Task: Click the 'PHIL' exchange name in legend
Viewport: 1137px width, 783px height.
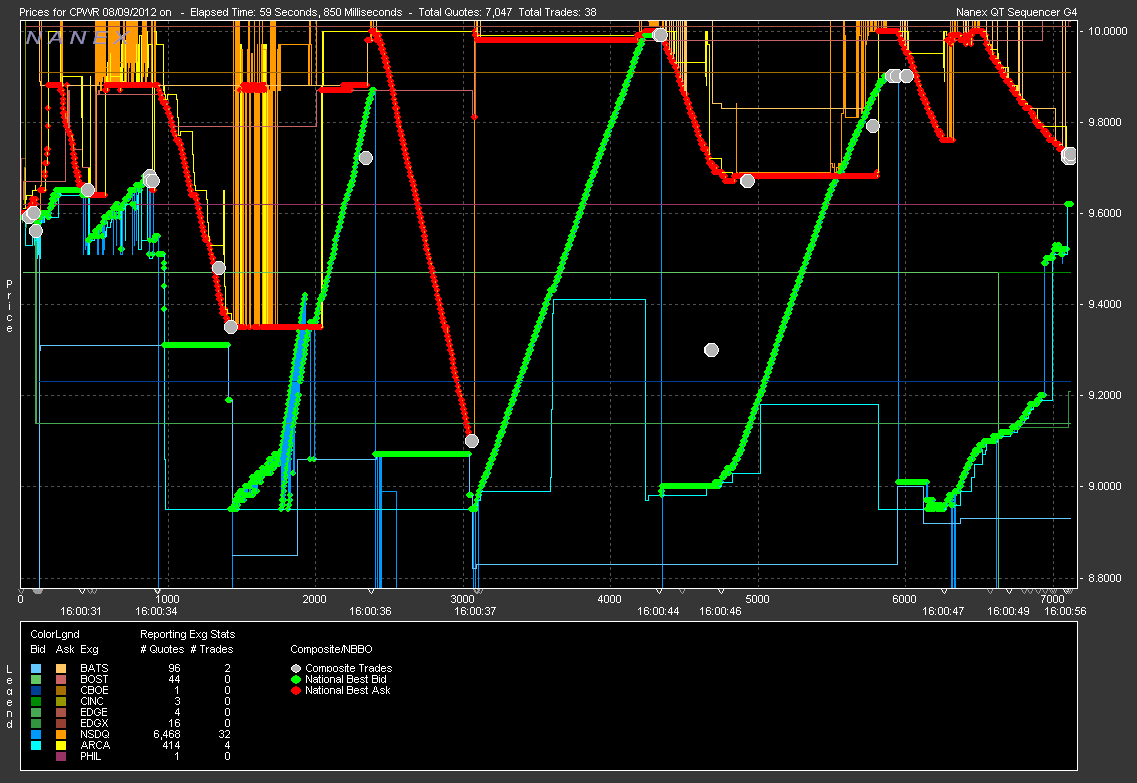Action: pyautogui.click(x=91, y=756)
